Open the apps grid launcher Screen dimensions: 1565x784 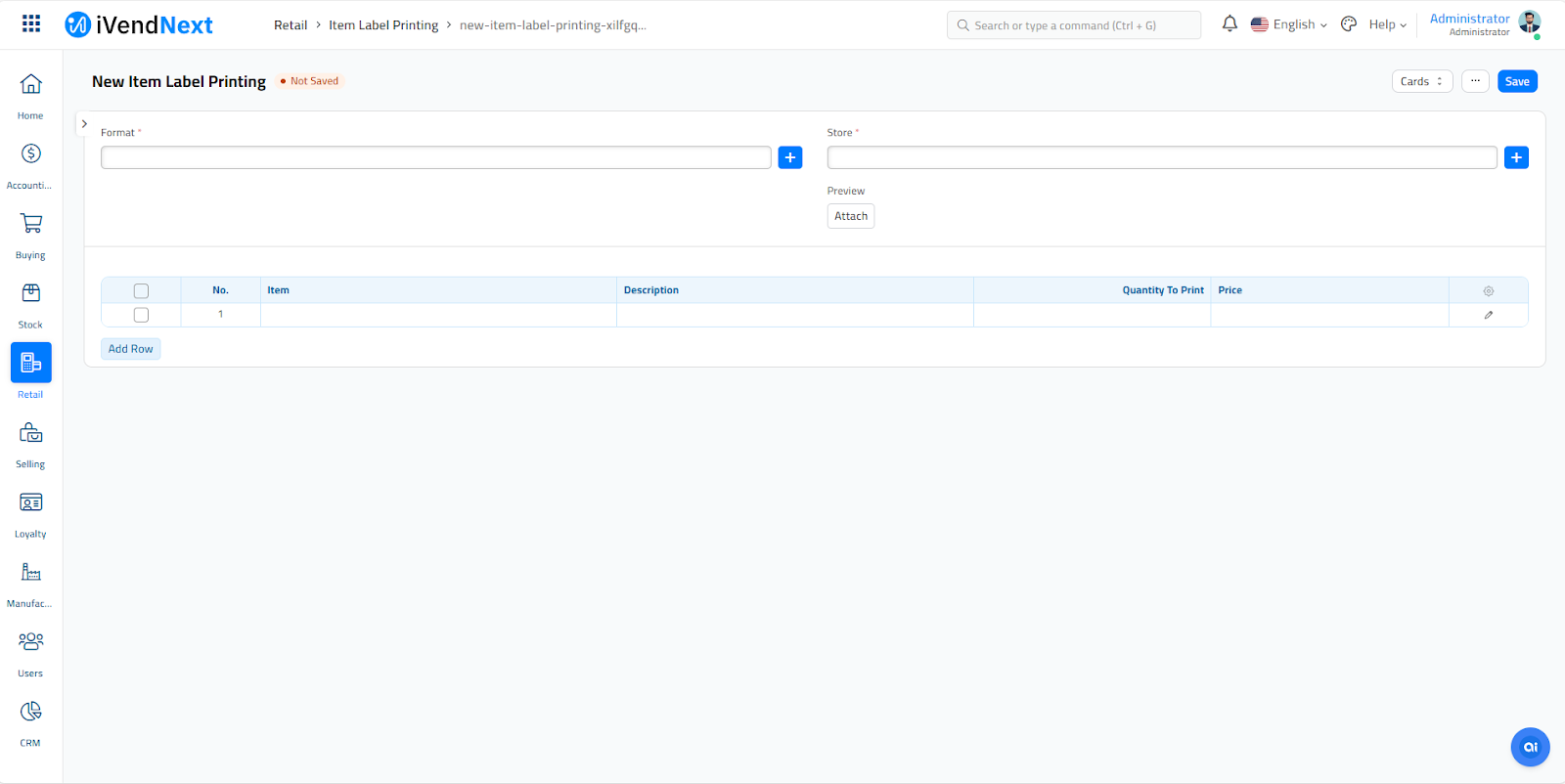31,24
